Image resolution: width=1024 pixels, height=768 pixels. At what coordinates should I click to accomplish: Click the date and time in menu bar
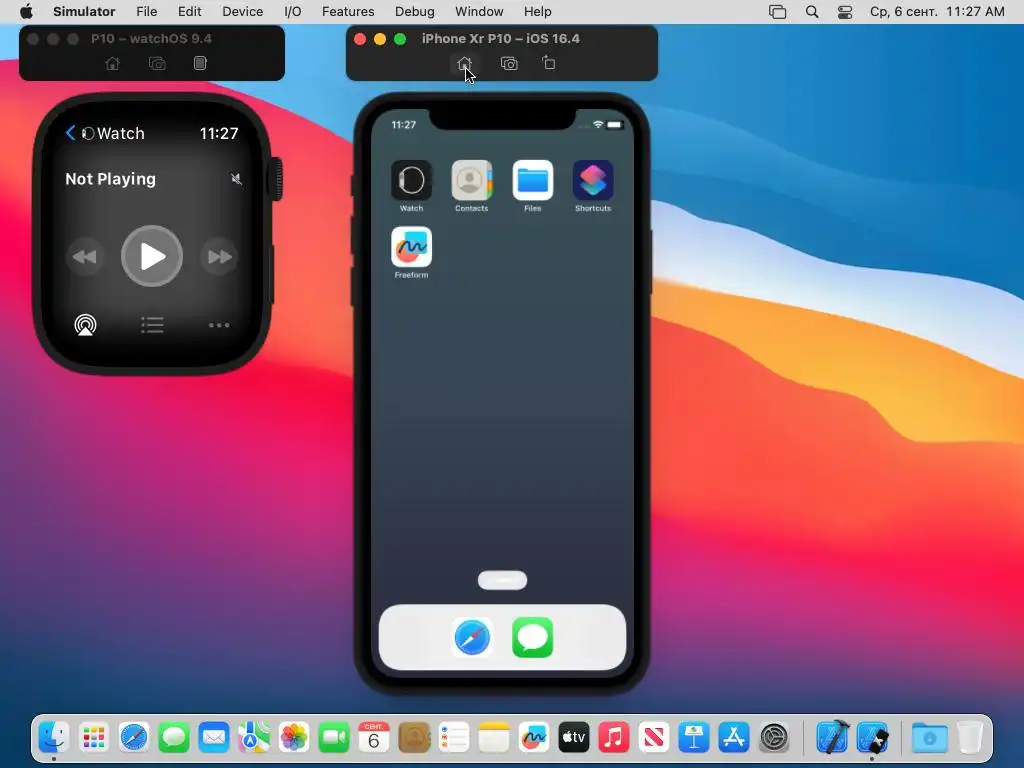[937, 12]
